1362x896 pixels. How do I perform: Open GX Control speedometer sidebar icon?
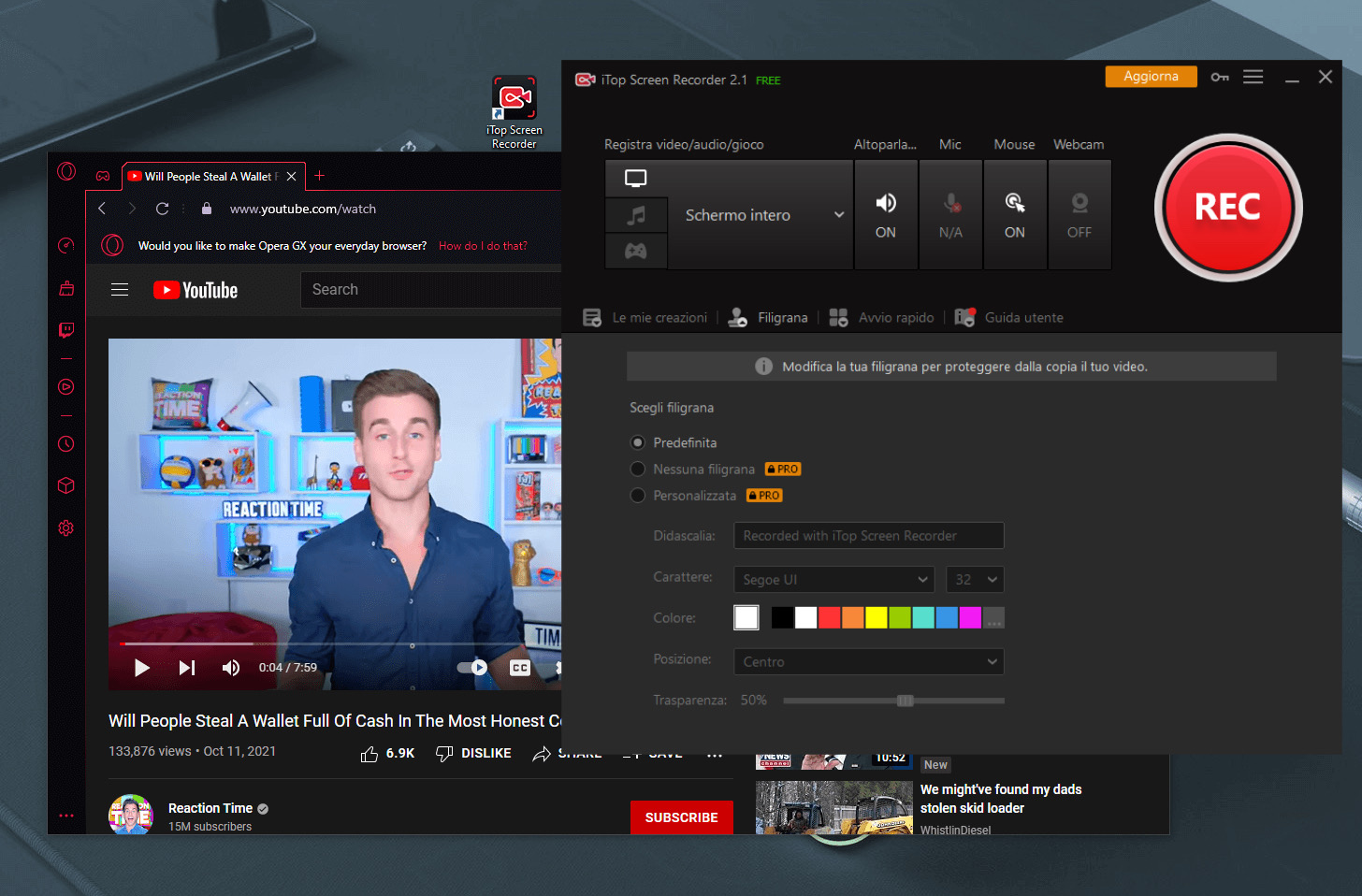point(66,245)
